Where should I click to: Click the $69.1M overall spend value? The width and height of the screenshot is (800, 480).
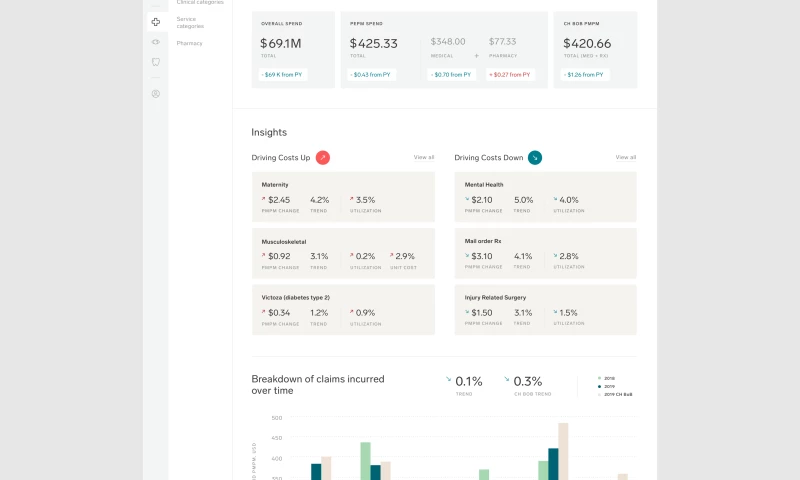tap(281, 44)
